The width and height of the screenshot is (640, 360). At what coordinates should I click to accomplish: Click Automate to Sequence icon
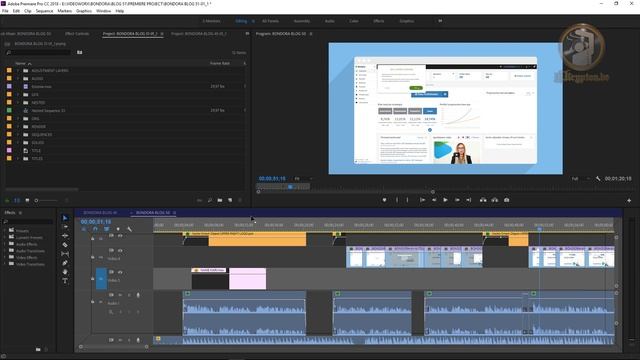200,200
